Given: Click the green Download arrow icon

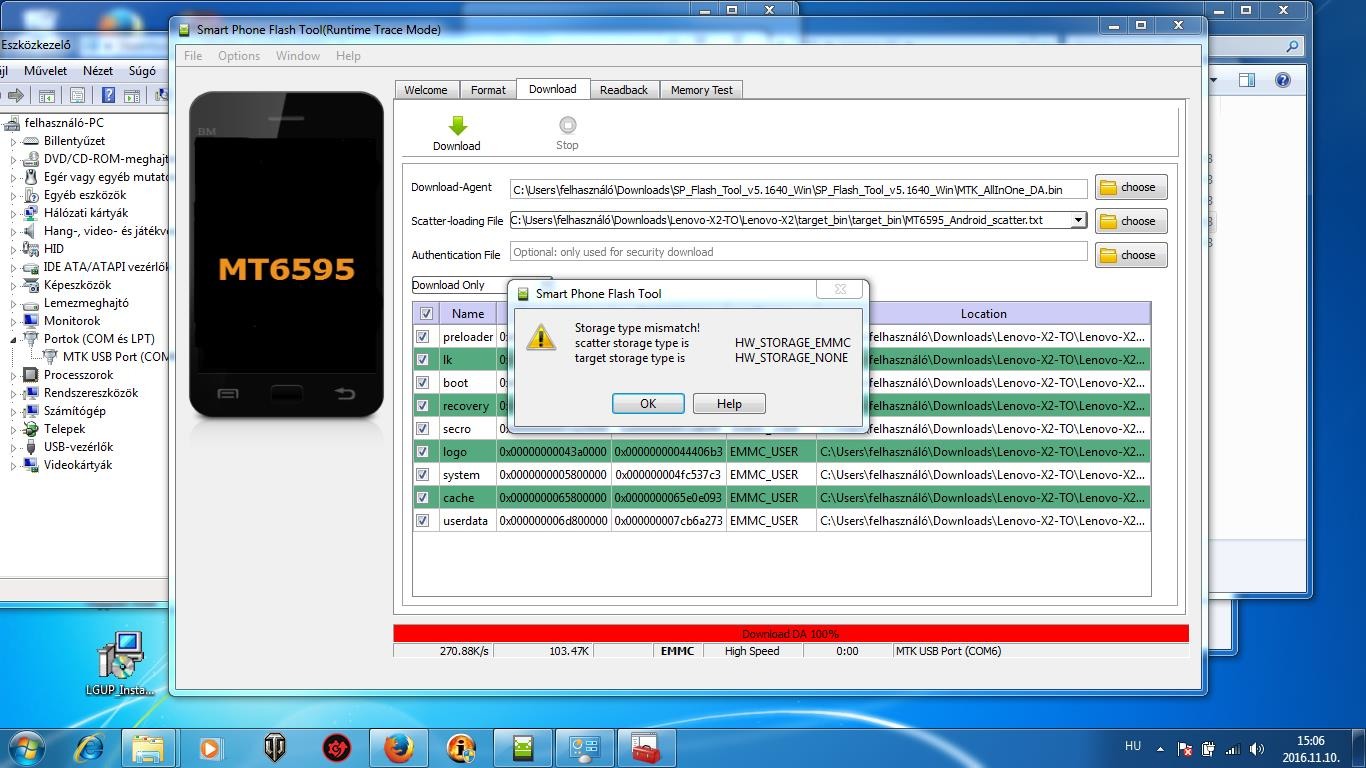Looking at the screenshot, I should (x=457, y=125).
